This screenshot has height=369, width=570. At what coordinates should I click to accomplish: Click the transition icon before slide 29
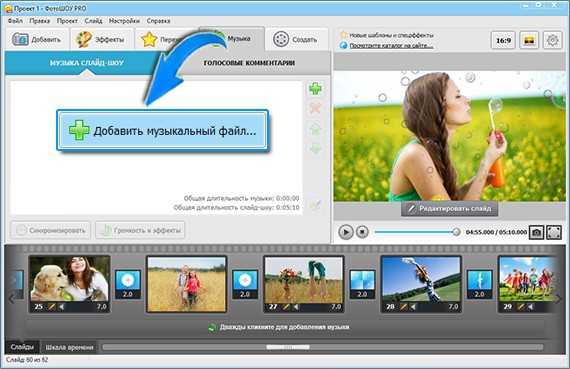(x=479, y=284)
